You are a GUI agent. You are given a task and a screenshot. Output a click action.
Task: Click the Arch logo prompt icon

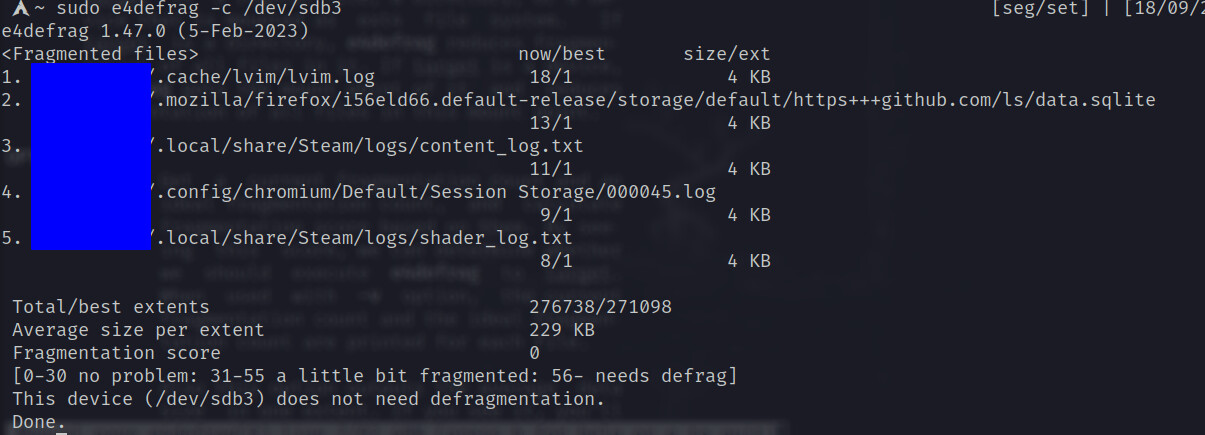tap(19, 8)
